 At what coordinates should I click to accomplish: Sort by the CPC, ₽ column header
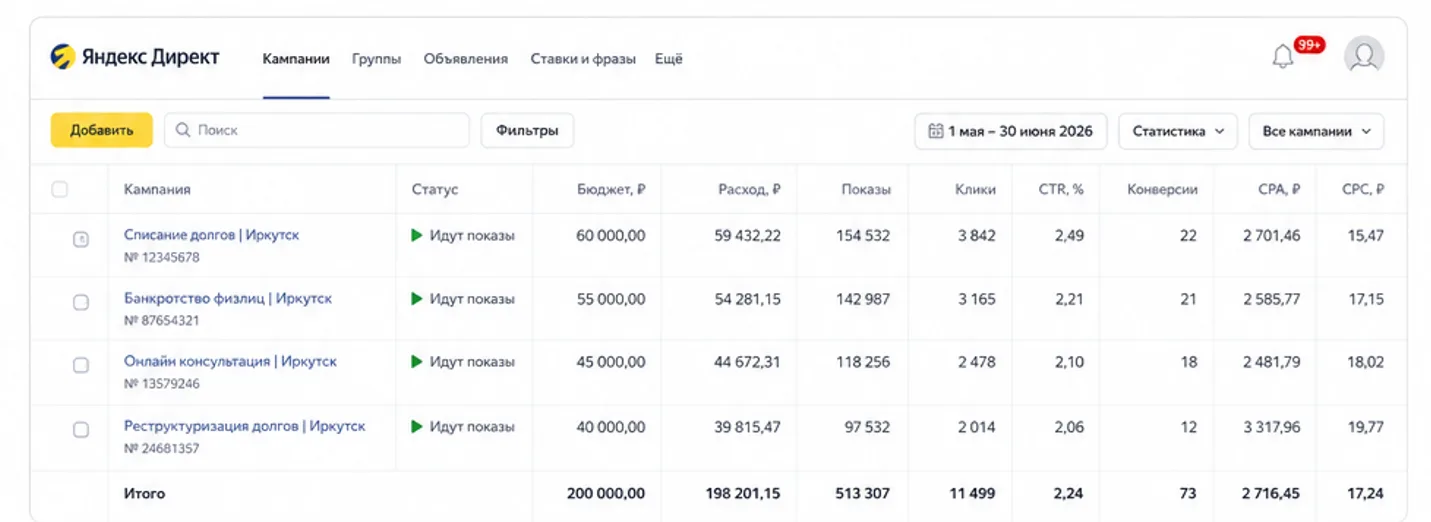[x=1363, y=189]
